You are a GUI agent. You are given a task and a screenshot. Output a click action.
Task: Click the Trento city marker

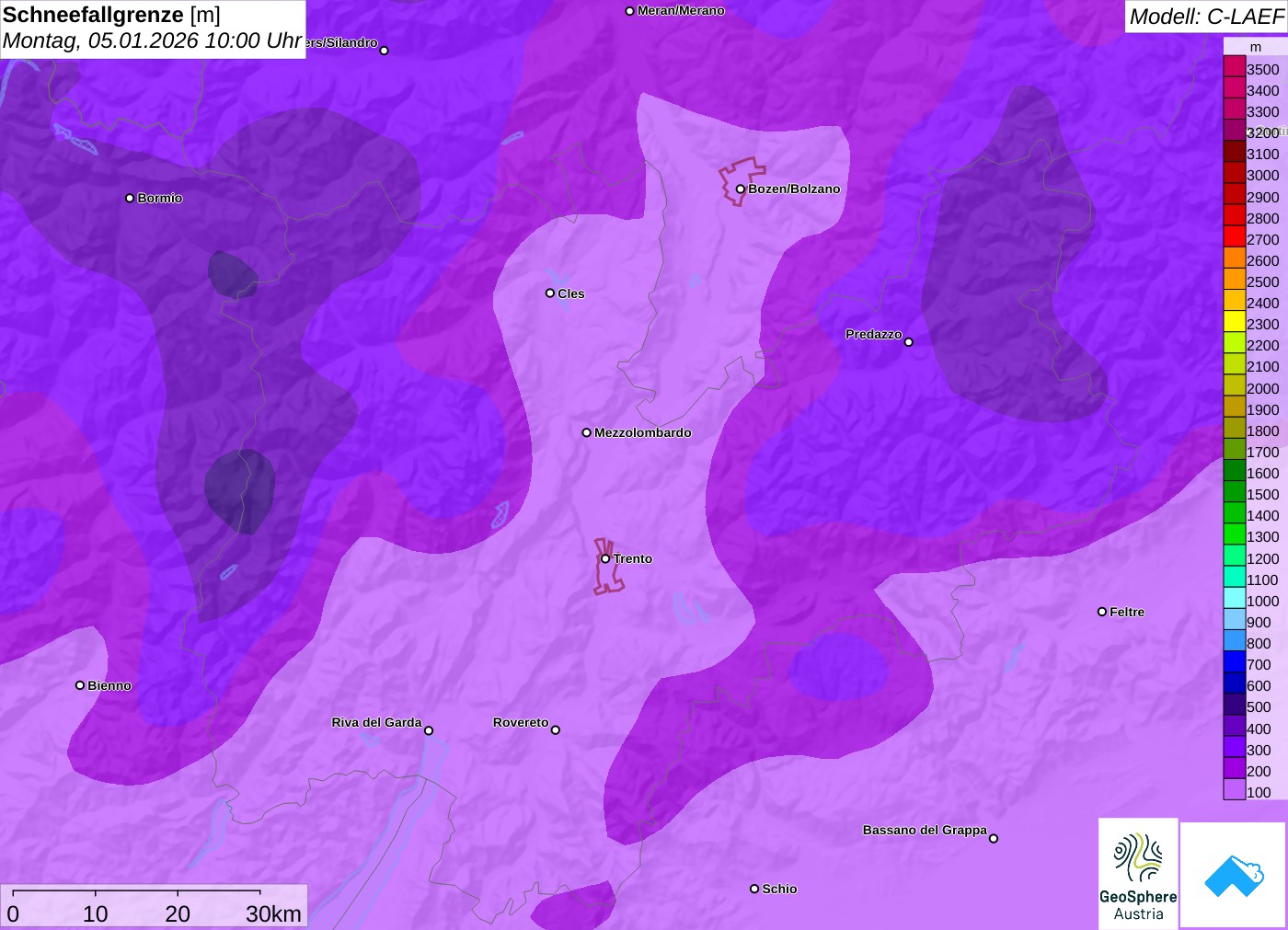605,558
